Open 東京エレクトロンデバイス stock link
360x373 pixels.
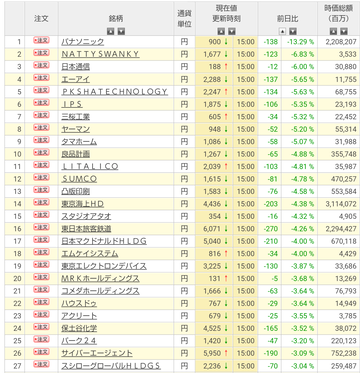coord(104,266)
